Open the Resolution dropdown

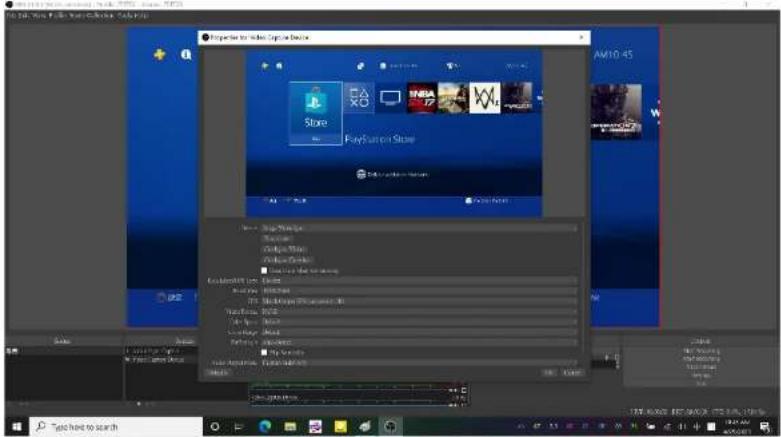tap(419, 291)
